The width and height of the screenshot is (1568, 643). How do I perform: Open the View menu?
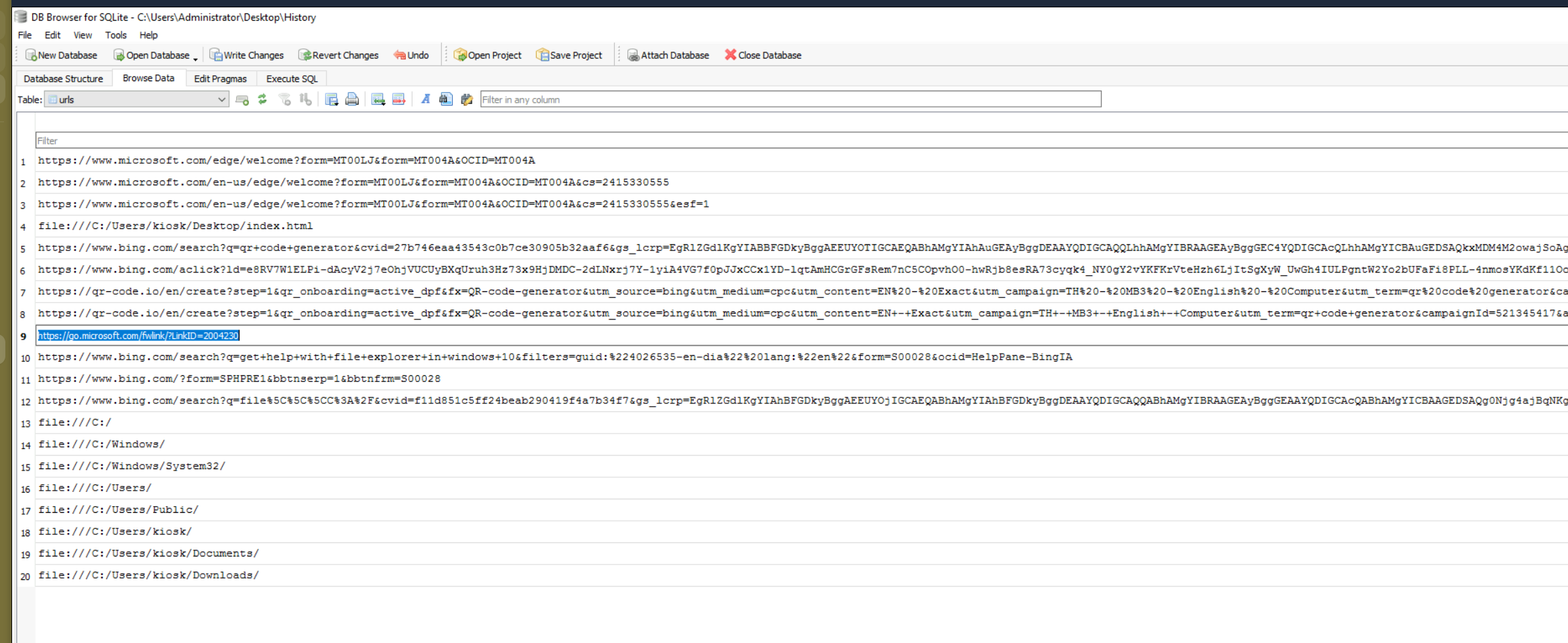point(83,35)
